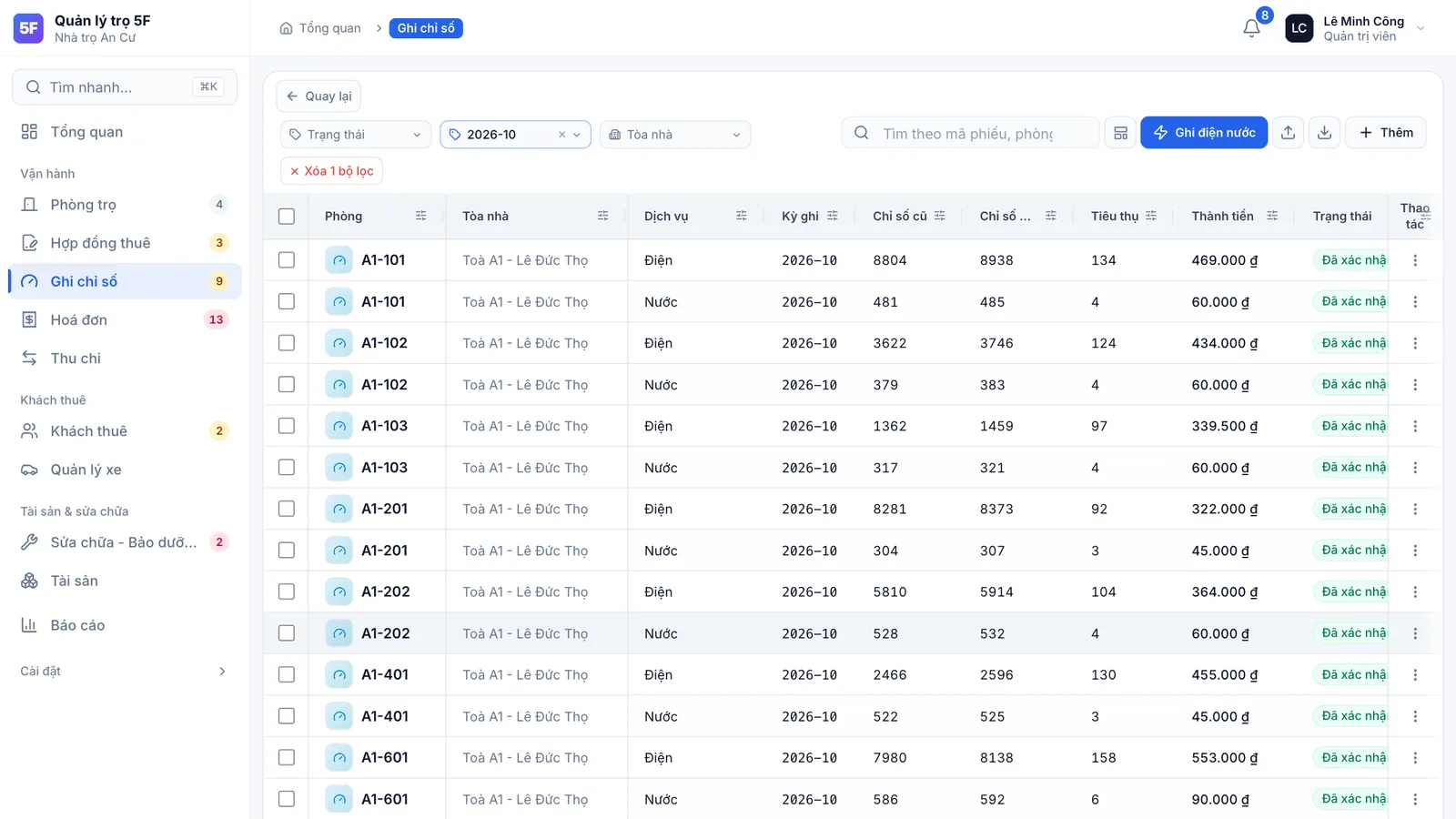Viewport: 1456px width, 819px height.
Task: Click the Ghi điện nước button
Action: (1204, 133)
